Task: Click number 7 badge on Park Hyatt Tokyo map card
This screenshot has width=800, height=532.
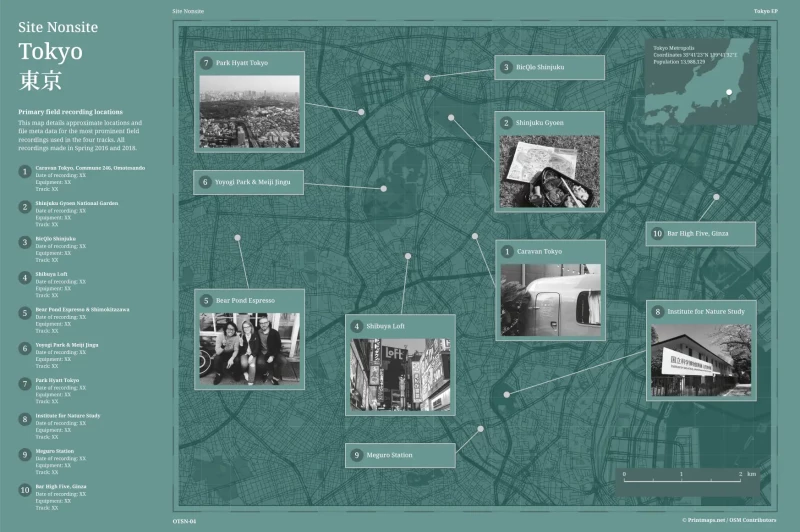Action: point(206,63)
